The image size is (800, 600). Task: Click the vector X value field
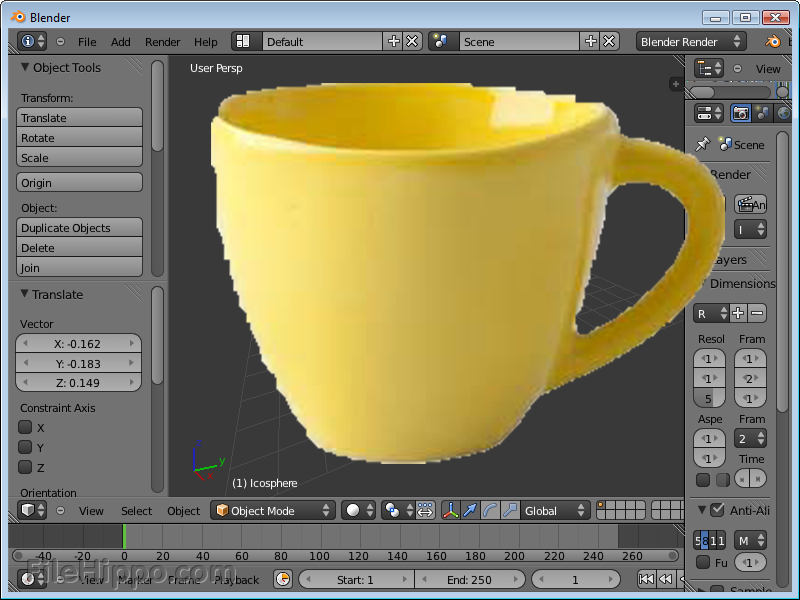(79, 343)
